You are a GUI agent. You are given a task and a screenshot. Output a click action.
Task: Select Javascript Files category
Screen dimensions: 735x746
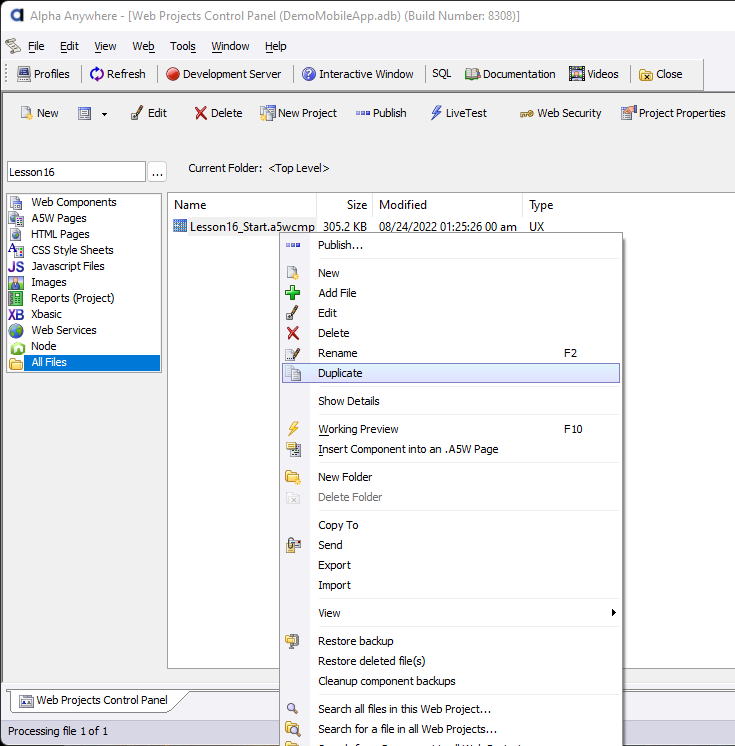pos(68,266)
